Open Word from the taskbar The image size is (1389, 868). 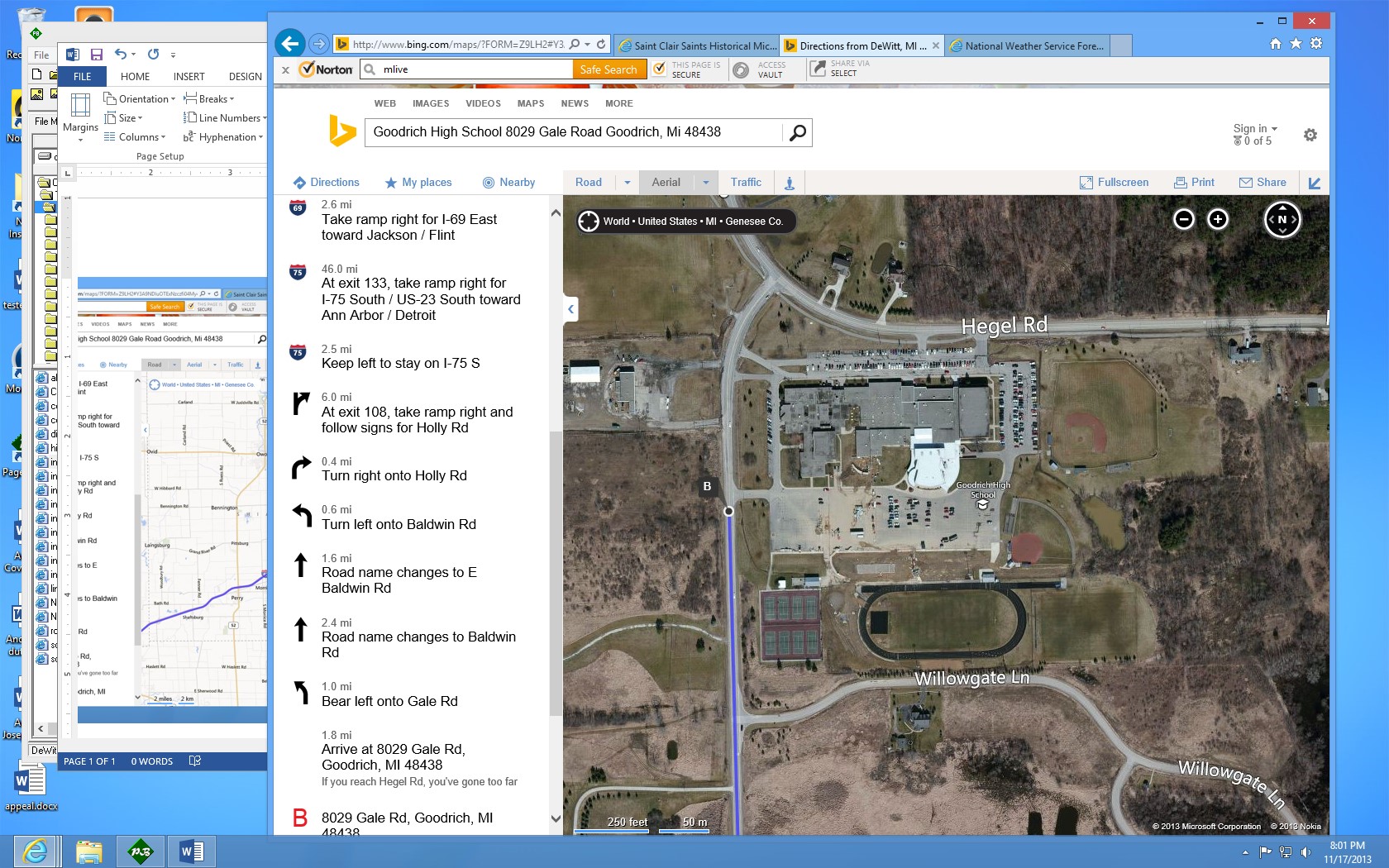coord(193,851)
